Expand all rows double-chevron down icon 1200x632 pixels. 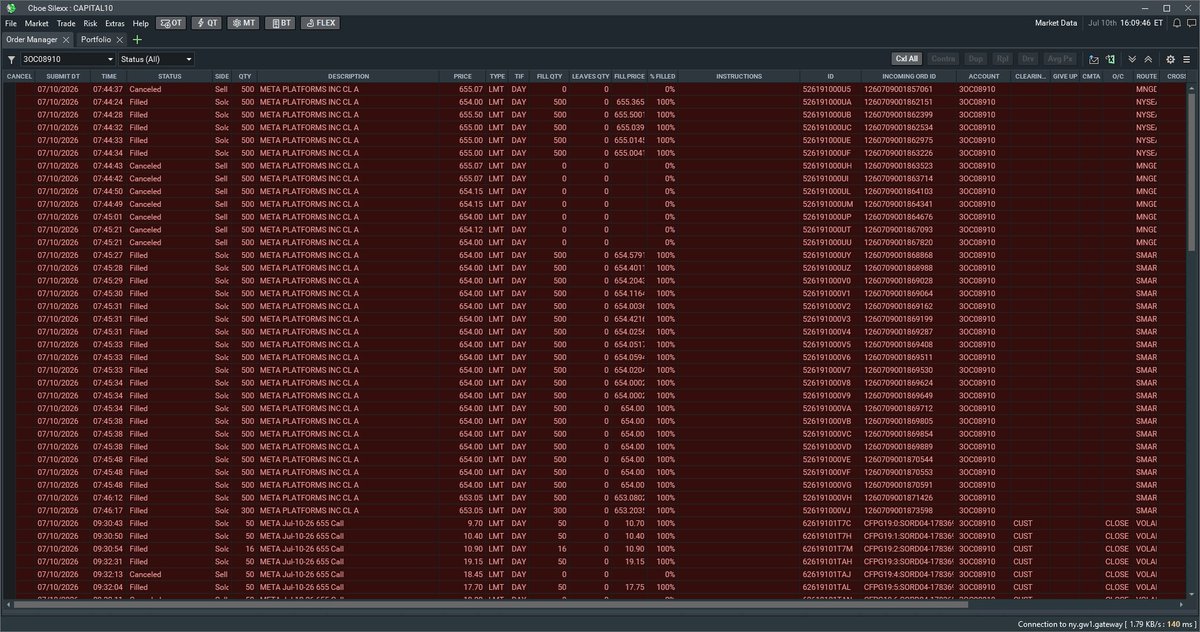[1132, 60]
